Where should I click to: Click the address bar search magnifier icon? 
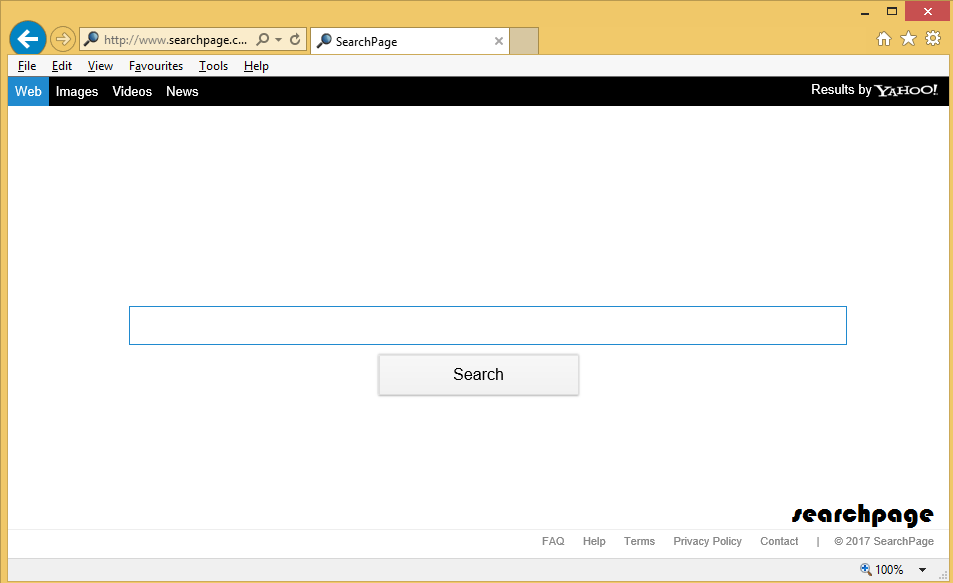(x=263, y=40)
